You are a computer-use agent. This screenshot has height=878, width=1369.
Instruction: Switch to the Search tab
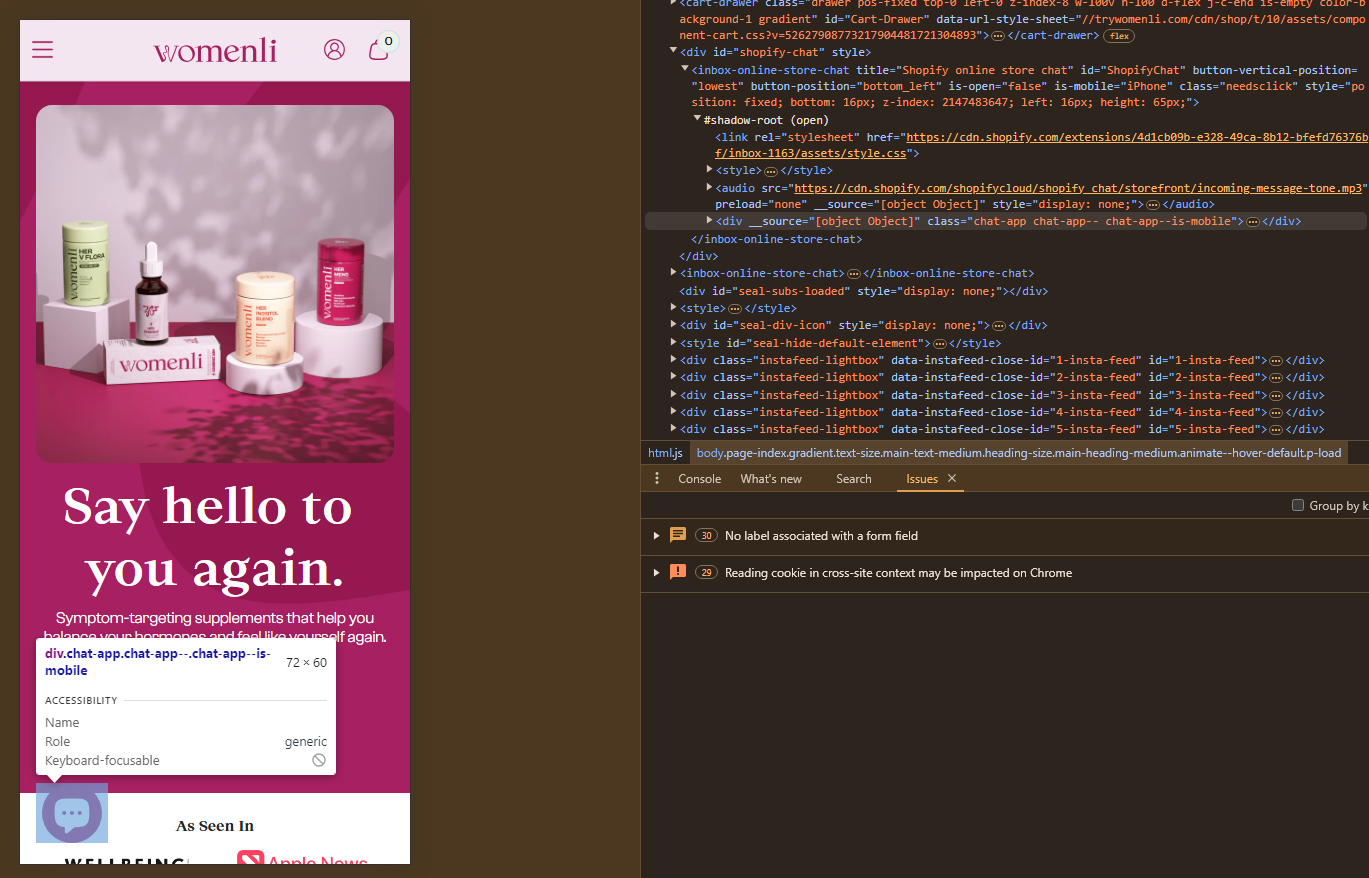coord(854,479)
